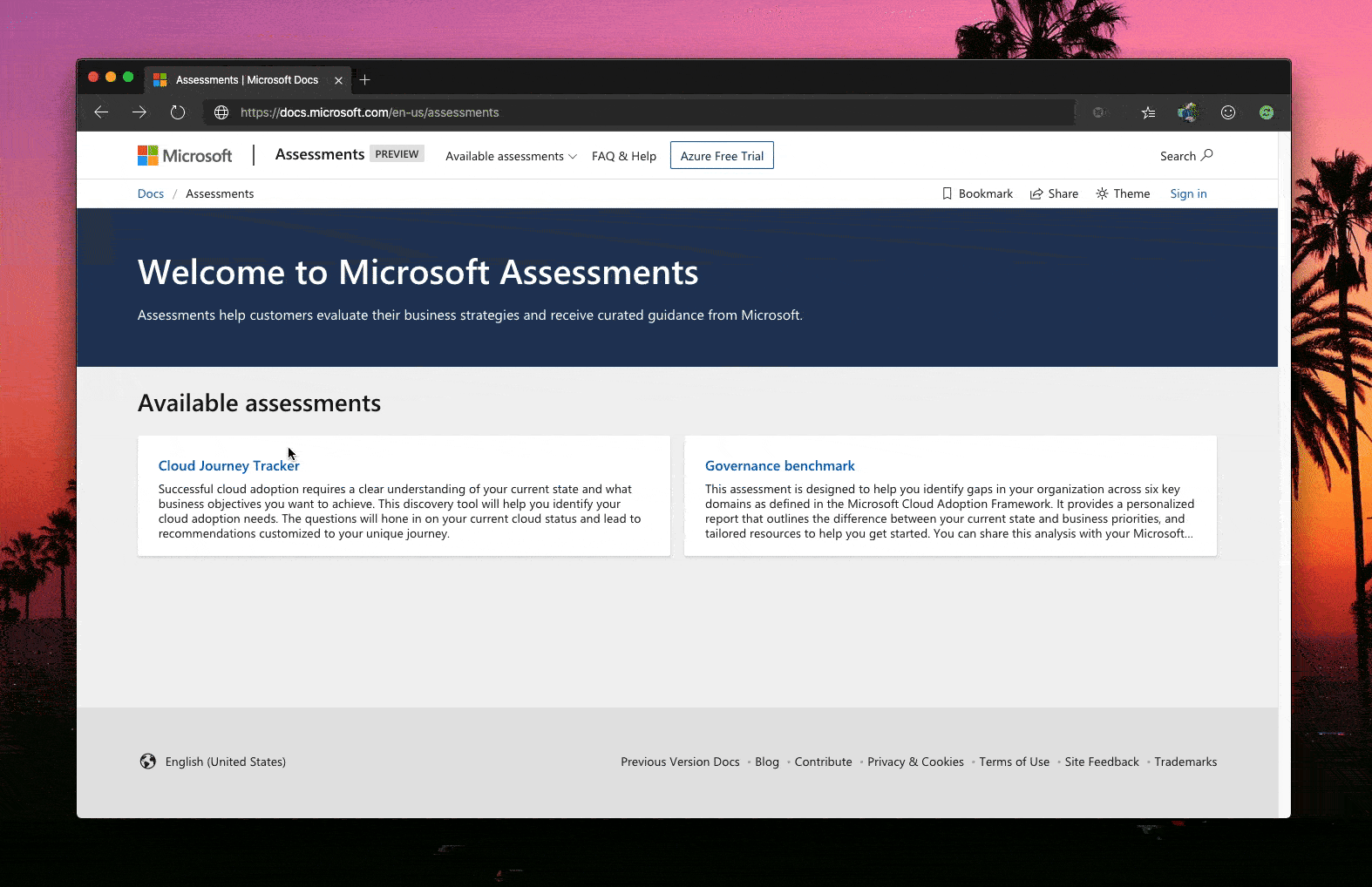
Task: Open the Governance benchmark assessment
Action: click(x=780, y=465)
